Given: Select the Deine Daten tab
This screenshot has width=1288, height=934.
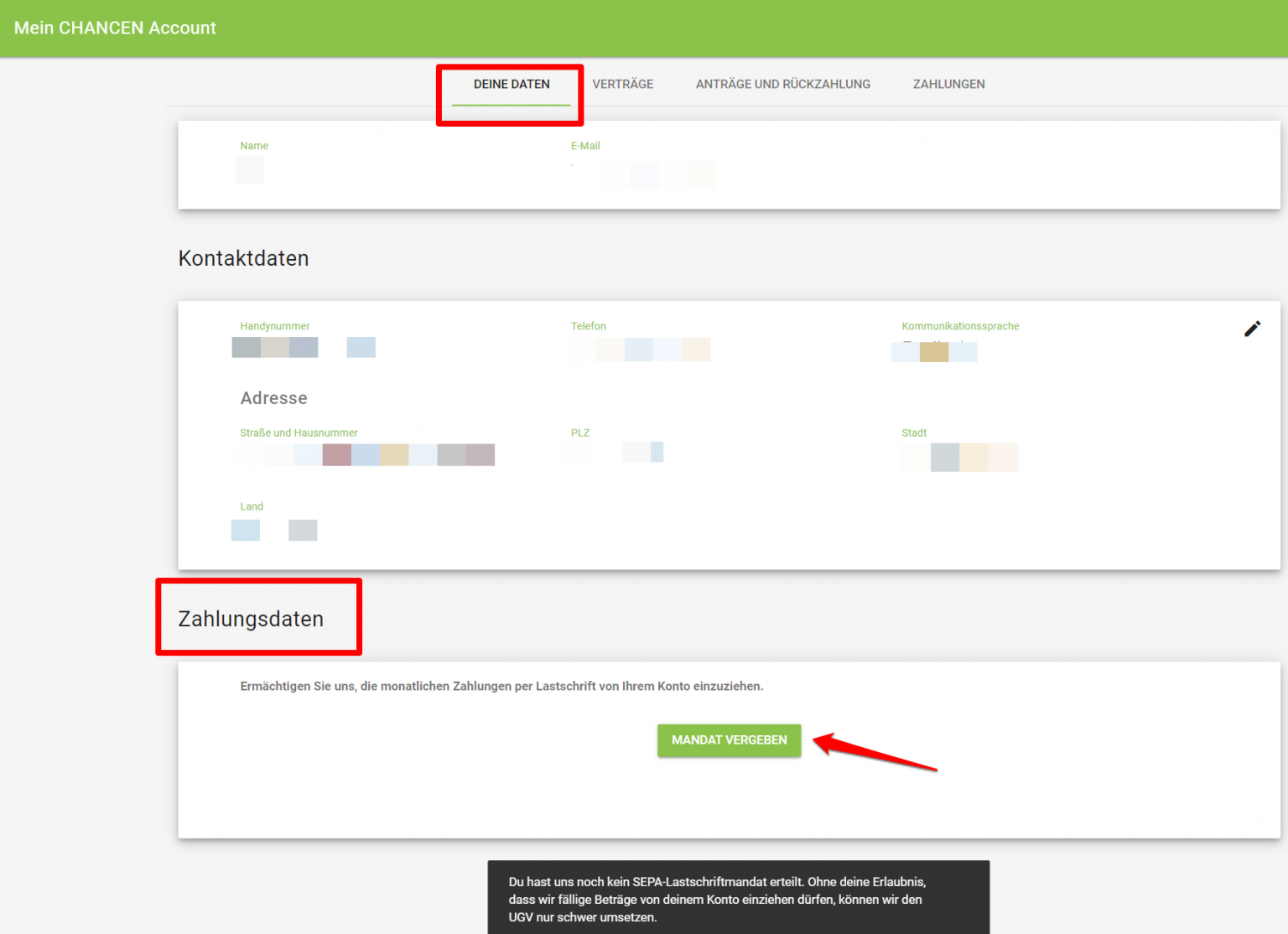Looking at the screenshot, I should 512,84.
